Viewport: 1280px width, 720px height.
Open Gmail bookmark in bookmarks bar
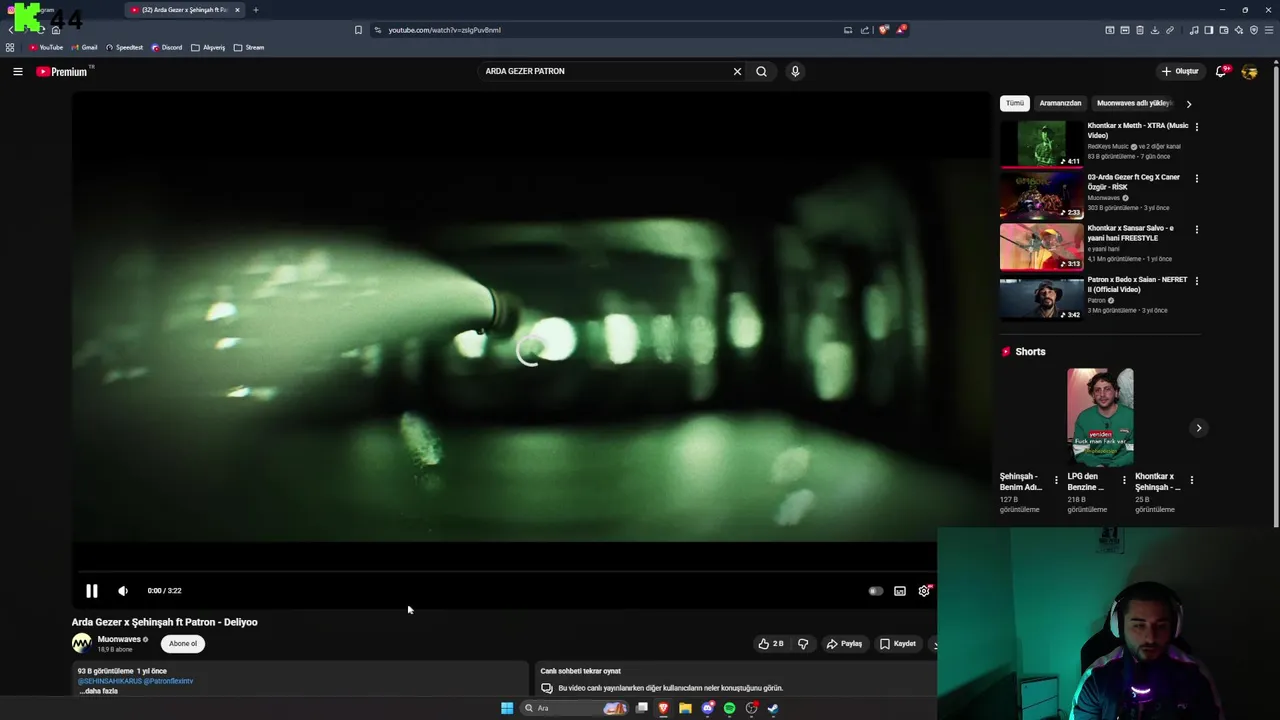[x=84, y=47]
